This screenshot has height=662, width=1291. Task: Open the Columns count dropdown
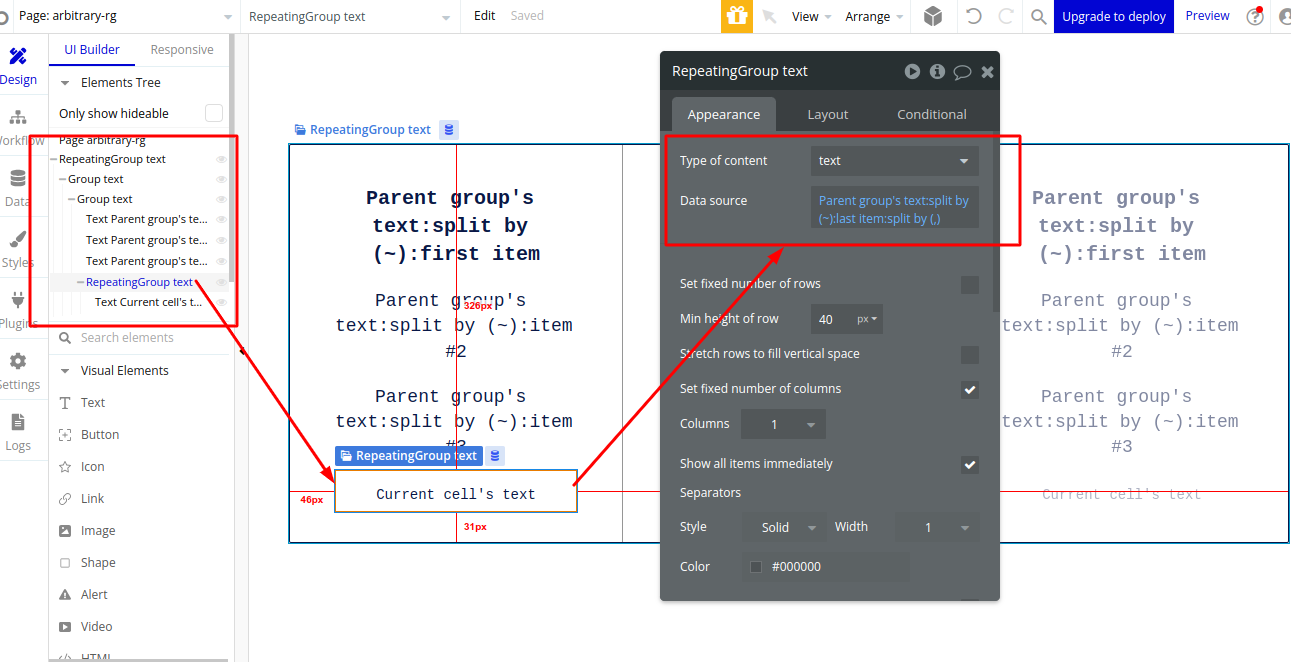[x=783, y=424]
